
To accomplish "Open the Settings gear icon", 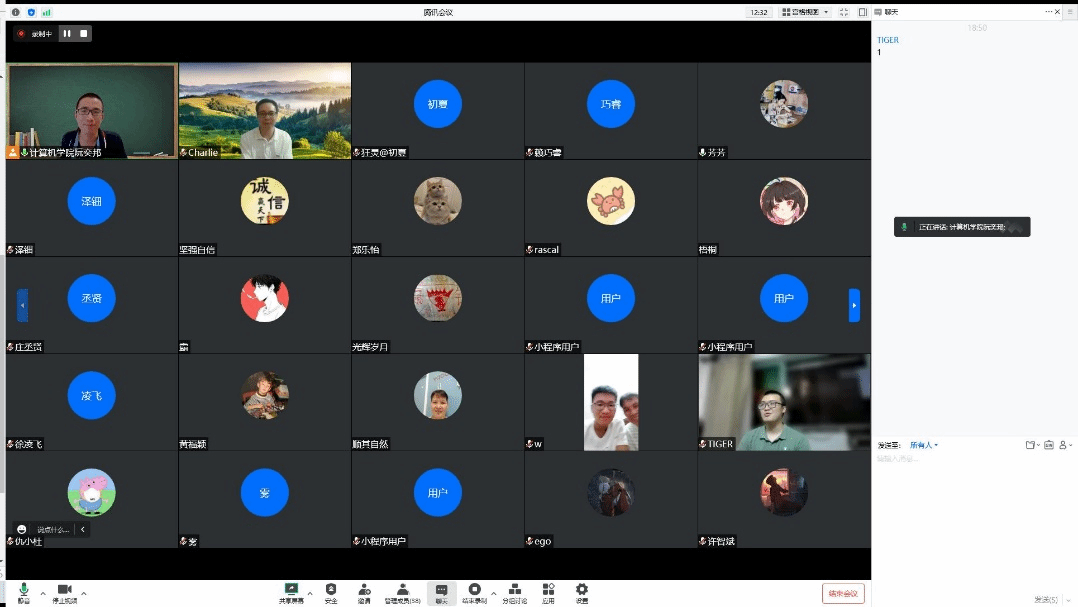I will [x=581, y=591].
